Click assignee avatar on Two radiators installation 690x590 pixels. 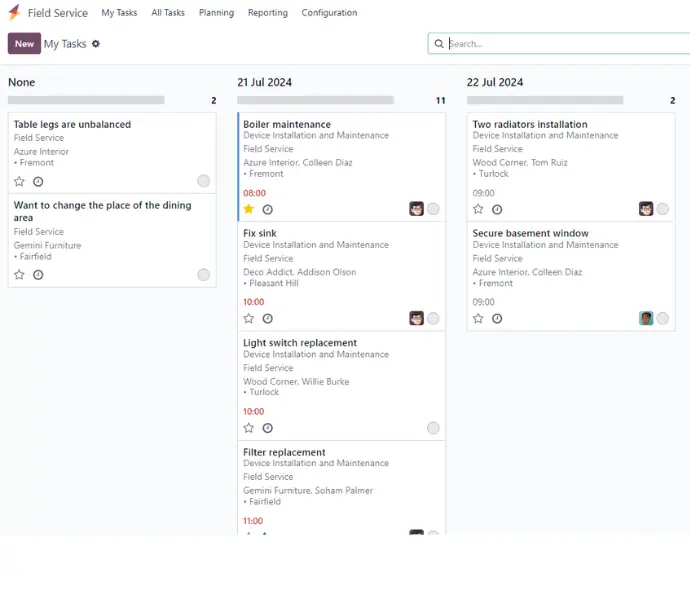pyautogui.click(x=646, y=209)
